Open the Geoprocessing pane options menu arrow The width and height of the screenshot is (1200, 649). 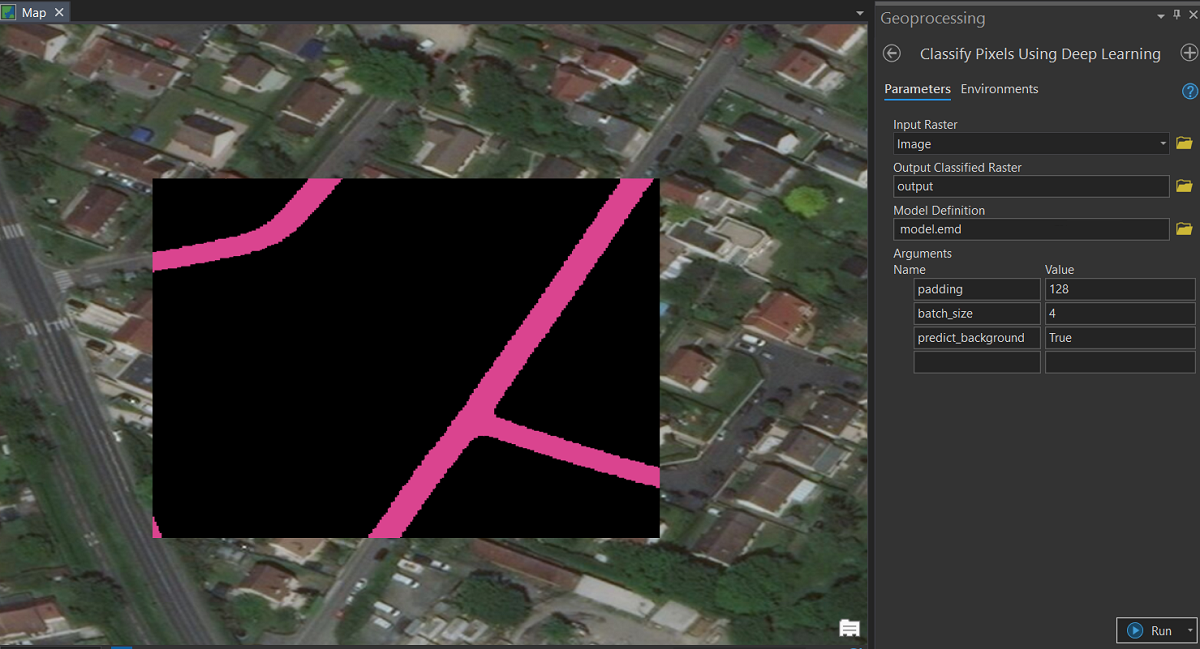click(x=1160, y=16)
